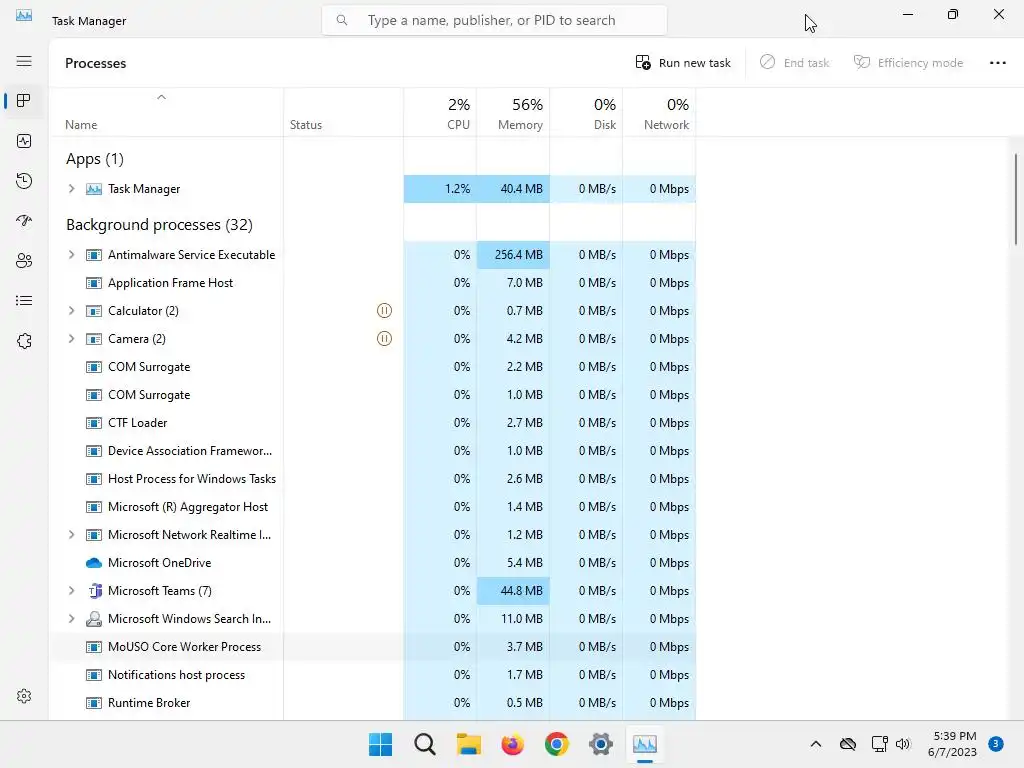Open the notification count badge

[x=995, y=744]
